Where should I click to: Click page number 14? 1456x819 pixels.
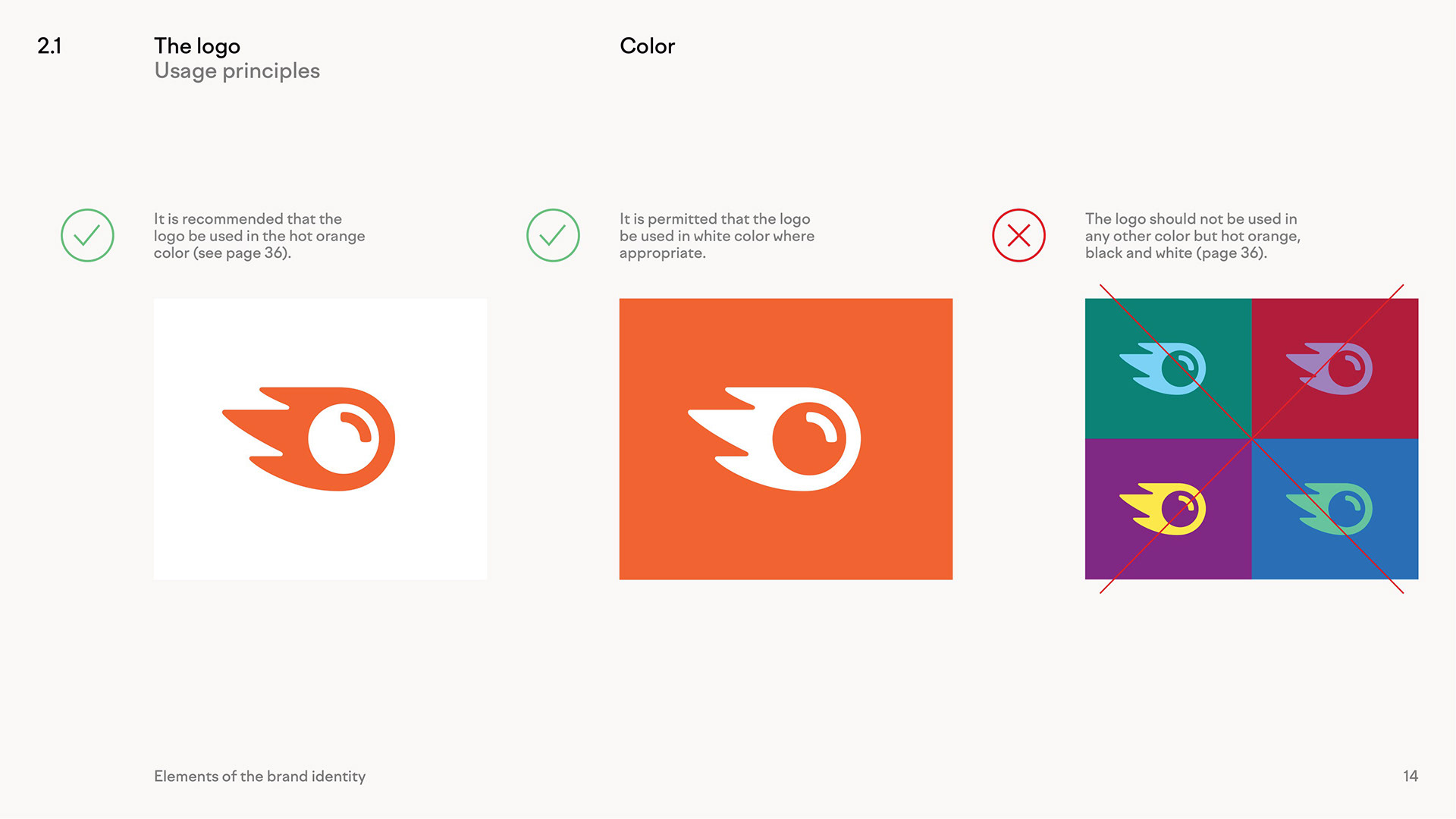[x=1410, y=776]
